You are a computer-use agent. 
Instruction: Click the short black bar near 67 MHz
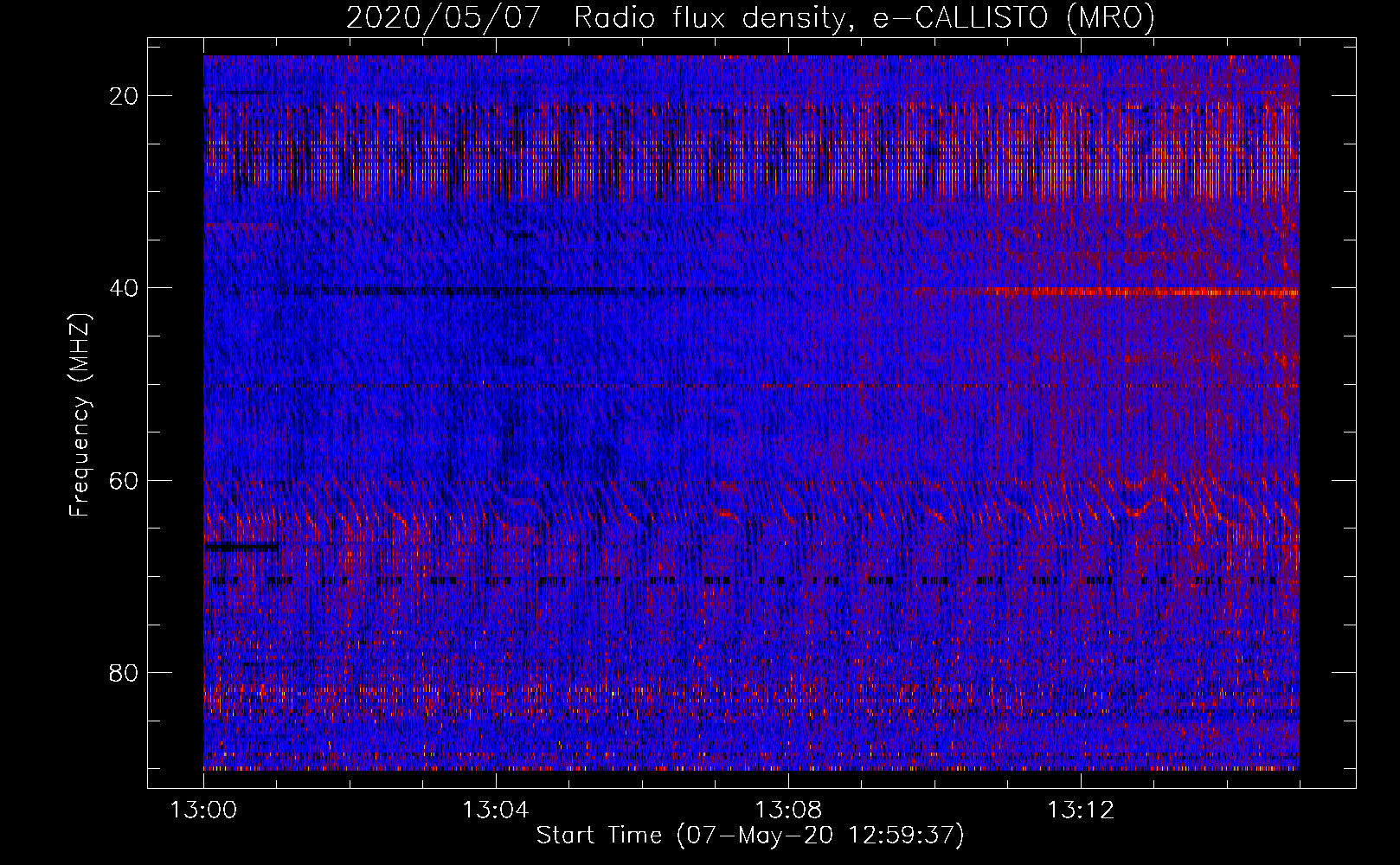[x=241, y=547]
